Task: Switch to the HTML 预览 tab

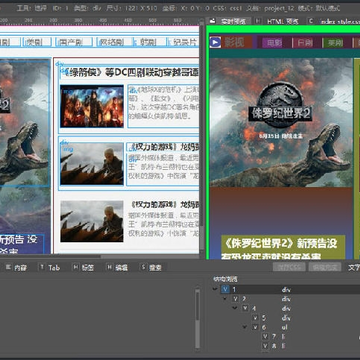Action: [x=283, y=21]
